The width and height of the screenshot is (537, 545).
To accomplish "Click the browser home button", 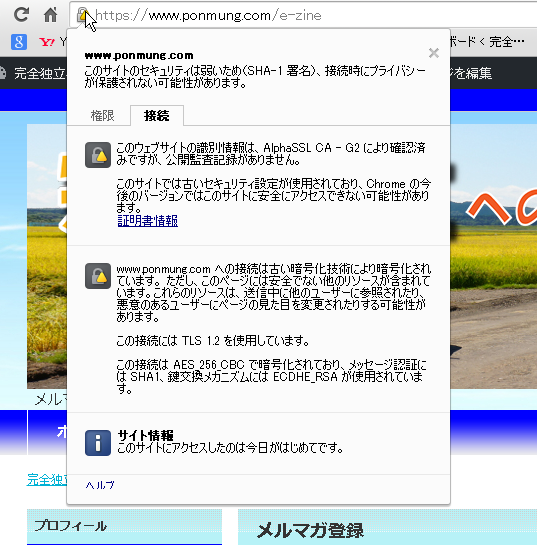I will coord(50,15).
